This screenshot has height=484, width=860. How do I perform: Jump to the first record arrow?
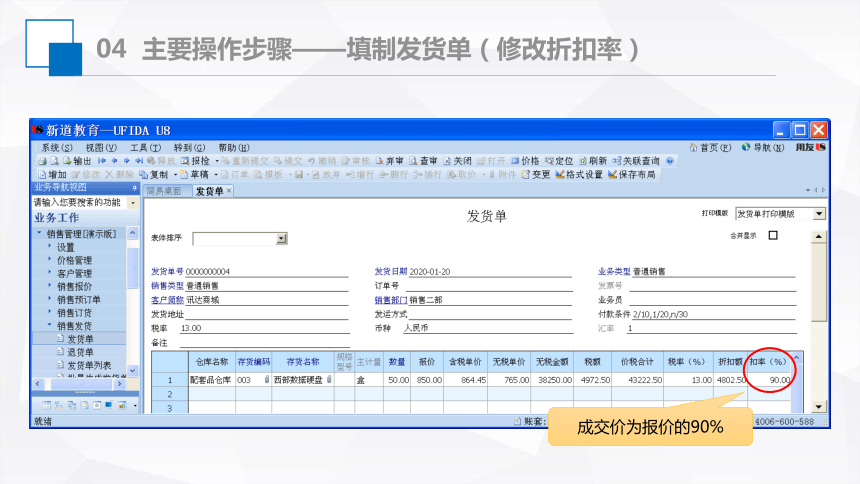pyautogui.click(x=101, y=161)
